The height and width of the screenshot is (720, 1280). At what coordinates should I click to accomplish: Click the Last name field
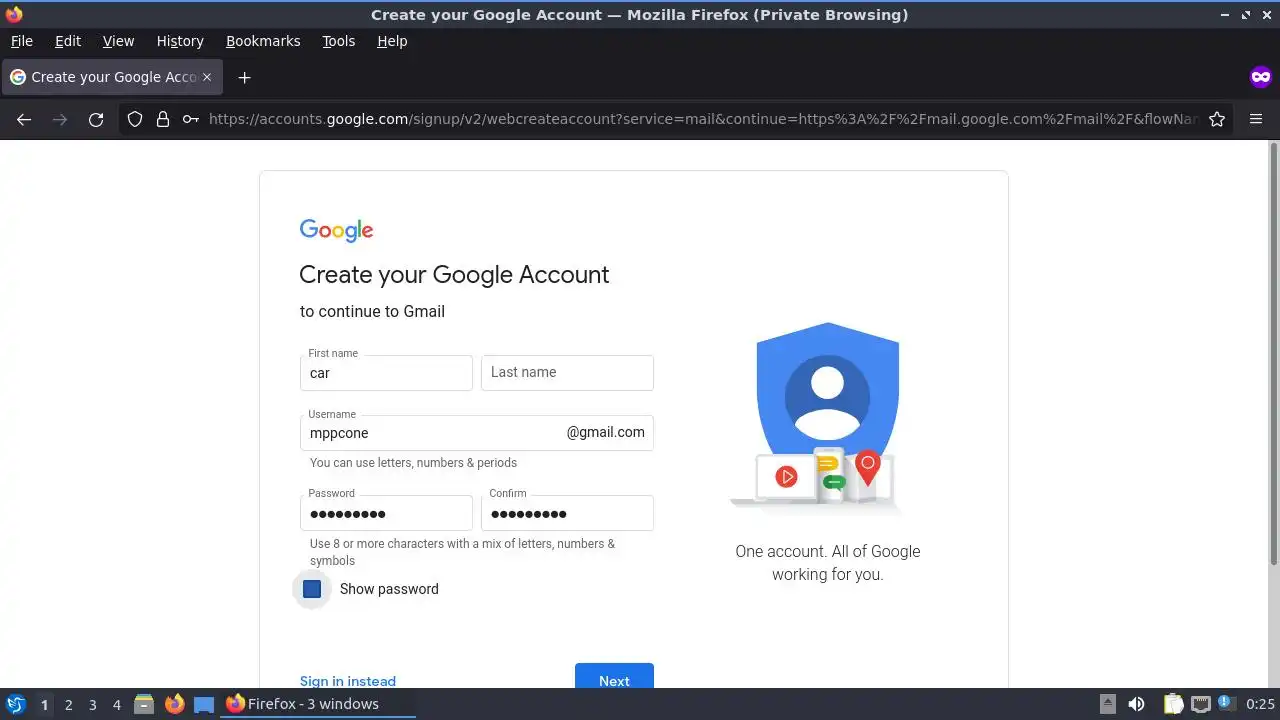567,373
